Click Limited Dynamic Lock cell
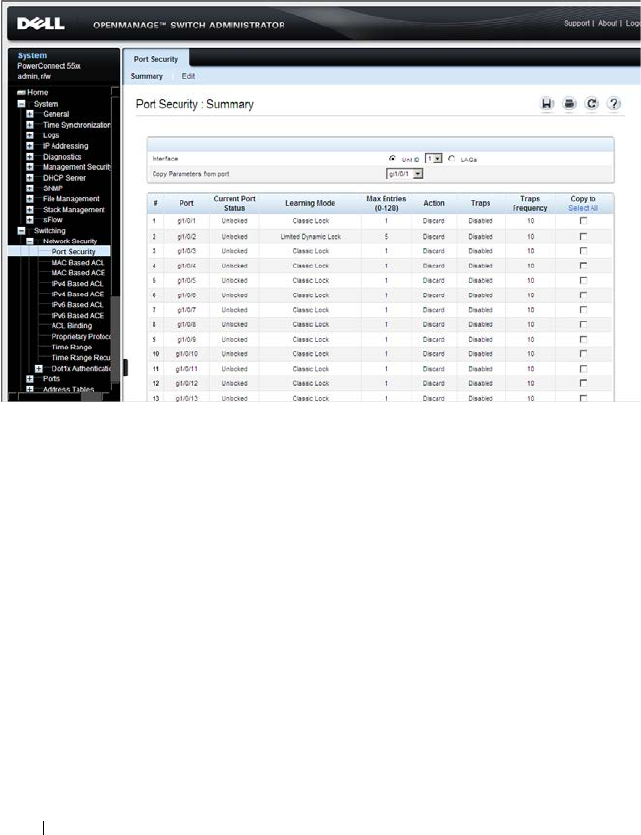 click(x=310, y=236)
